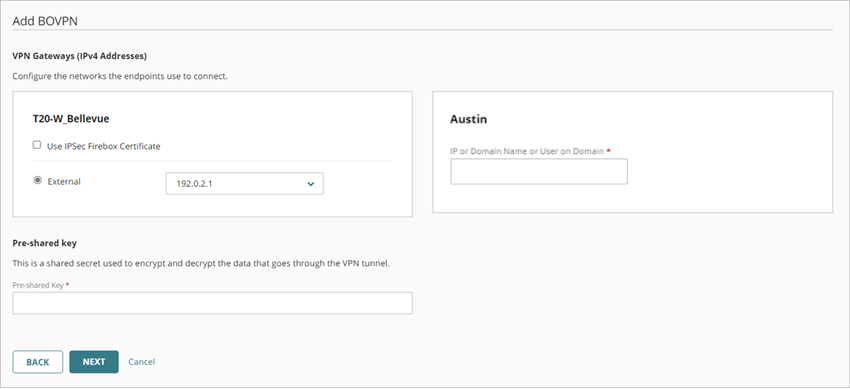The image size is (850, 389).
Task: Enable Use IPSec Firebox Certificate checkbox
Action: [37, 145]
